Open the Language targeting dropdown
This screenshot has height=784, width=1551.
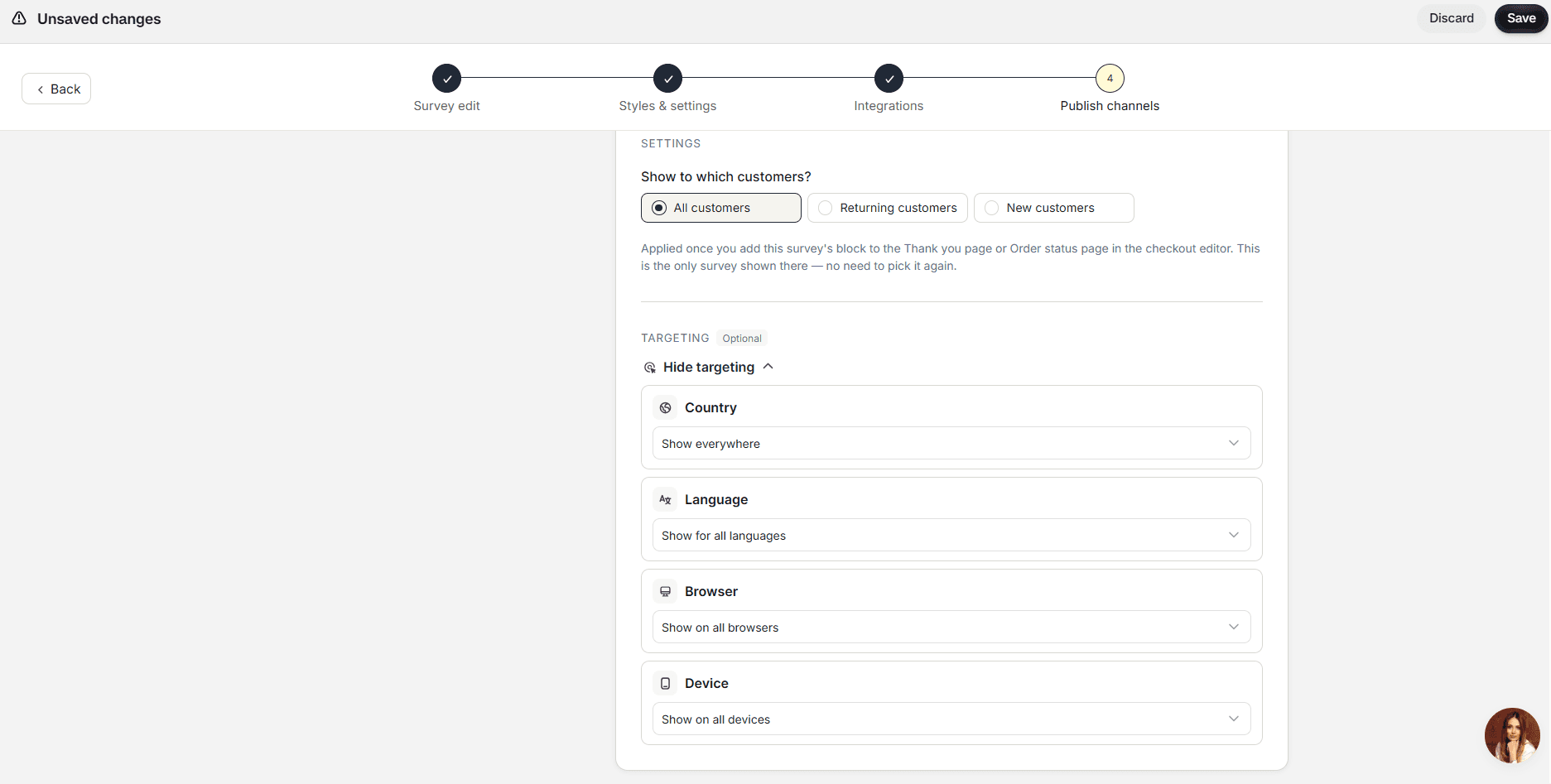[x=951, y=535]
